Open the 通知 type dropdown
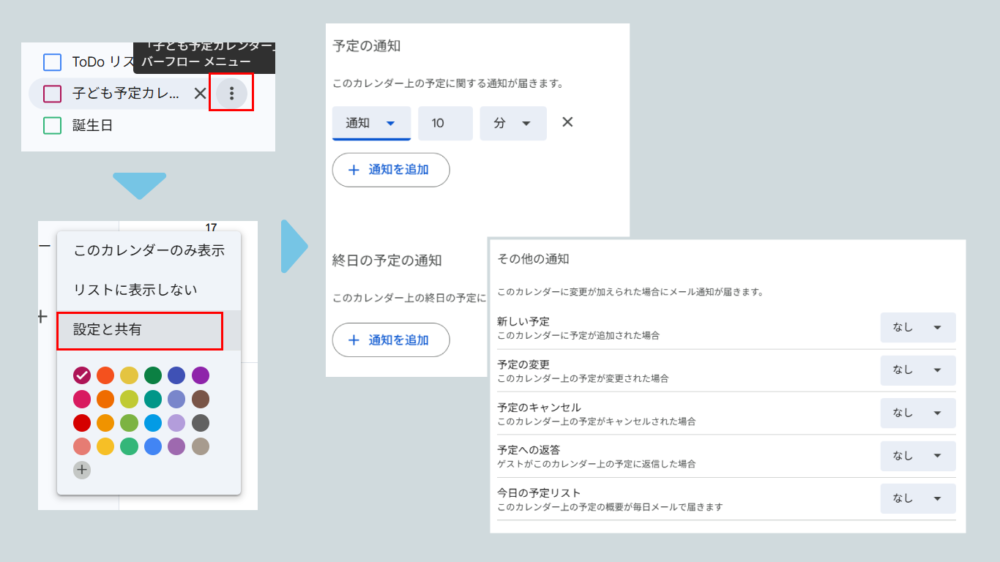1000x562 pixels. click(371, 123)
